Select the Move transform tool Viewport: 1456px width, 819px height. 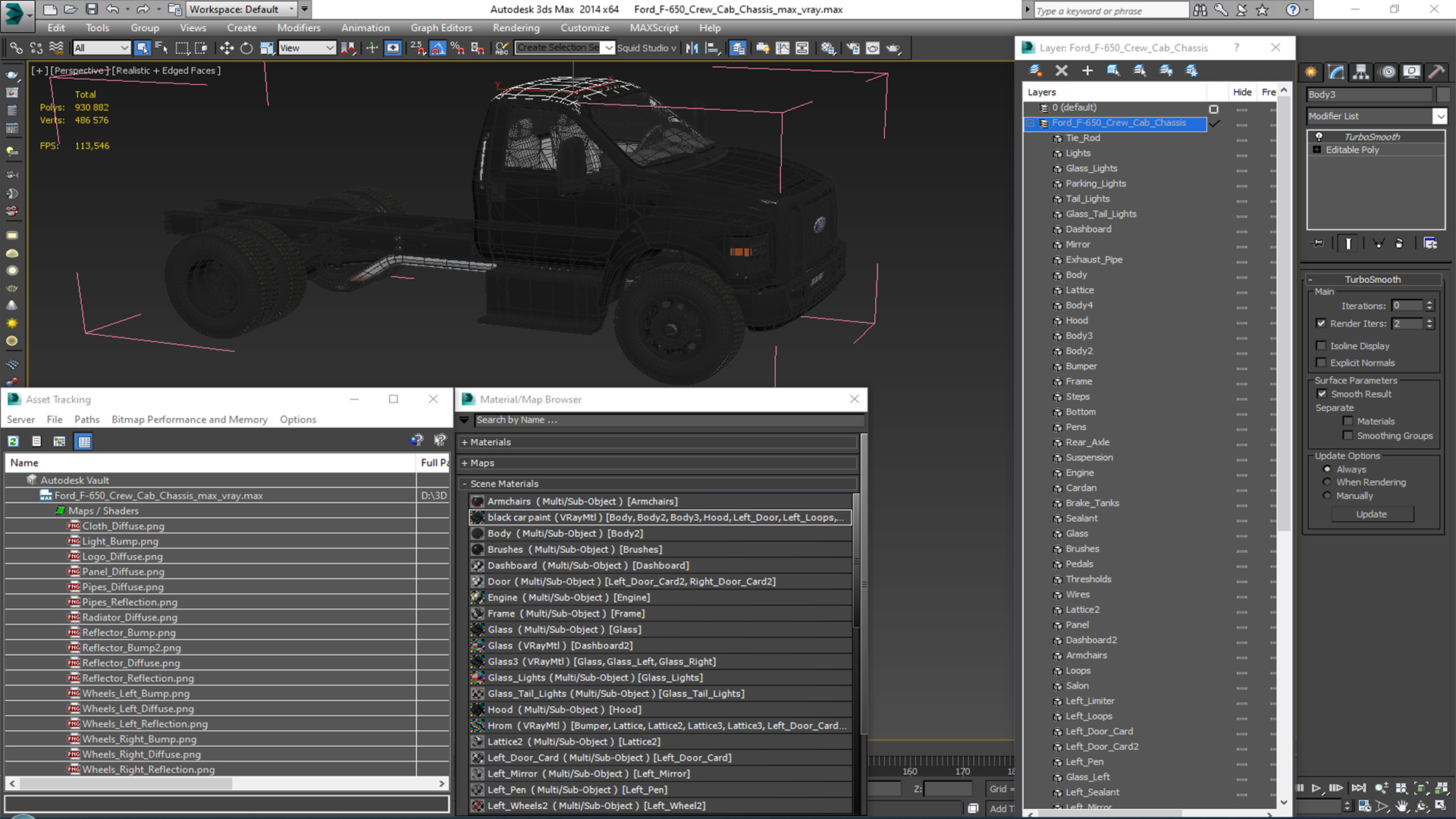[226, 48]
